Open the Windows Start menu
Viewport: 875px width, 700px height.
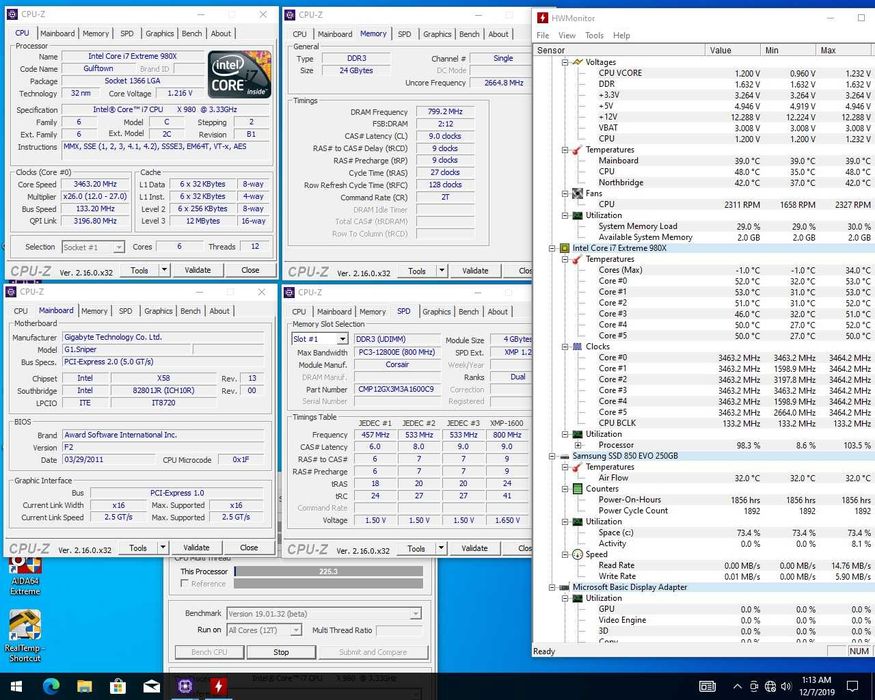click(16, 686)
